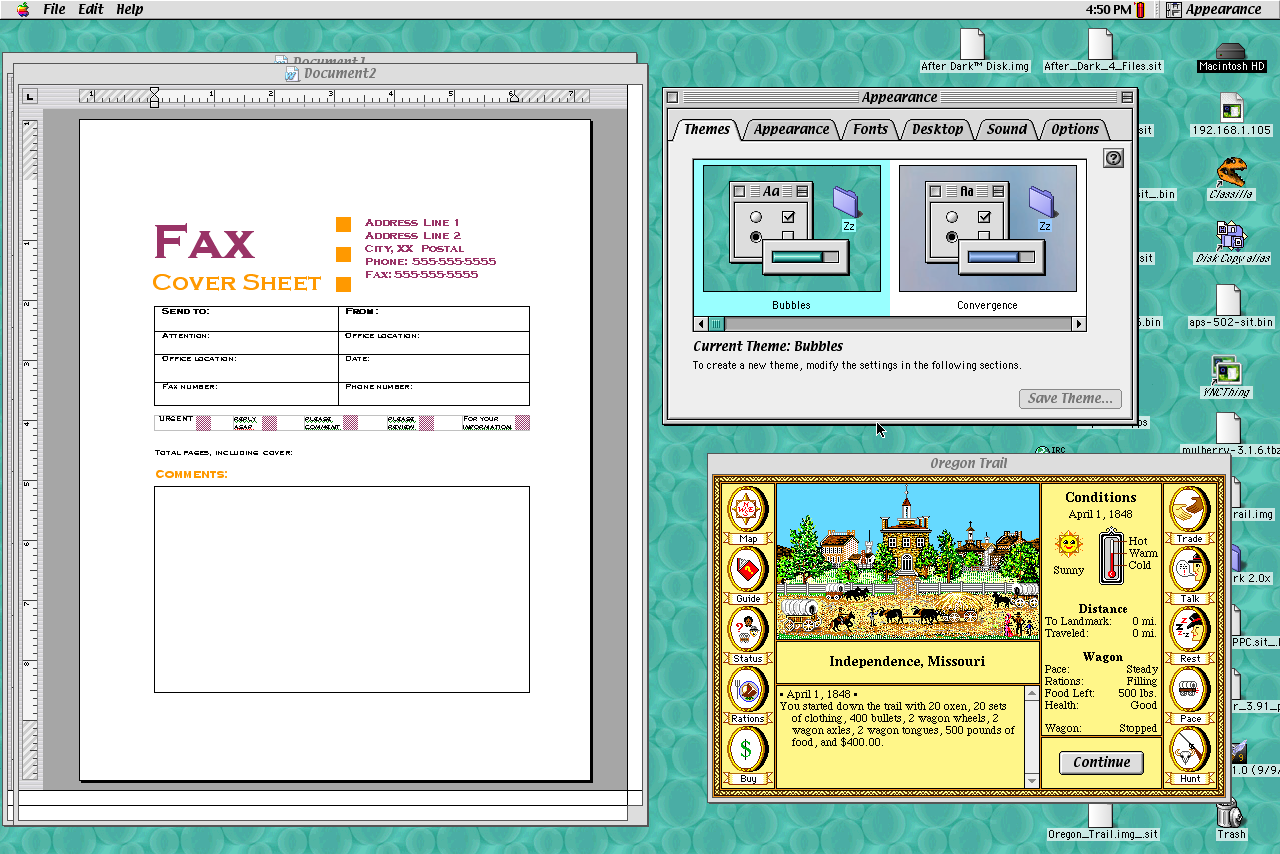Click the theme list scrollbar thumb
Viewport: 1280px width, 854px height.
tap(717, 324)
